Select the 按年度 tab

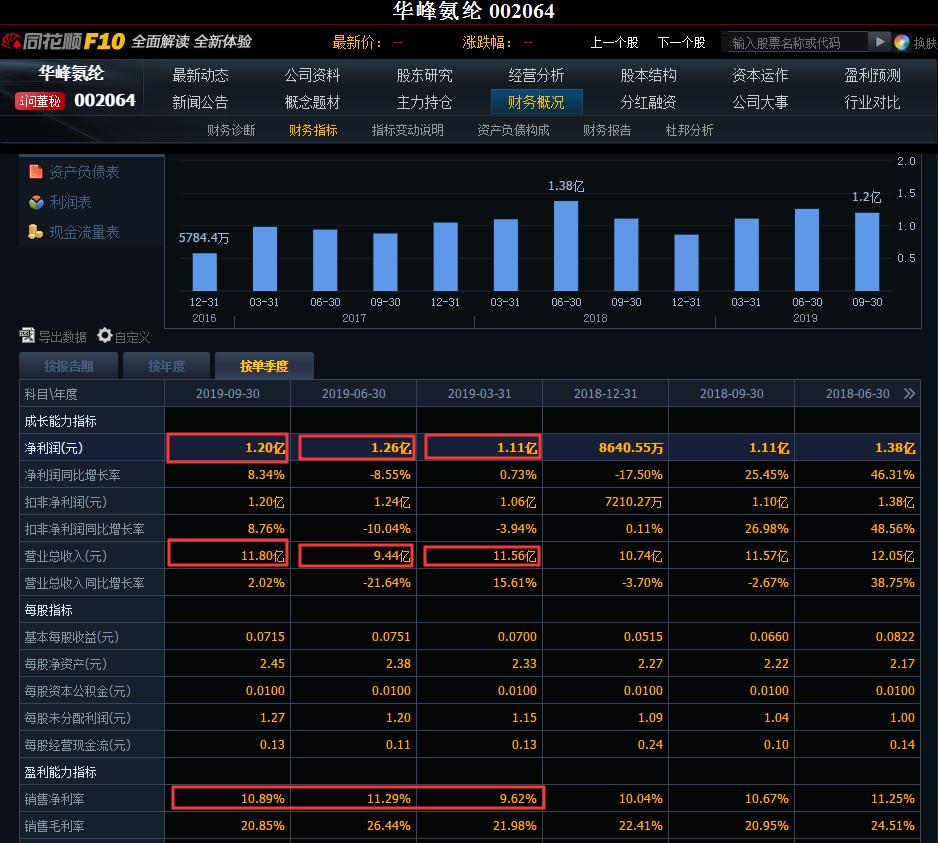click(166, 366)
